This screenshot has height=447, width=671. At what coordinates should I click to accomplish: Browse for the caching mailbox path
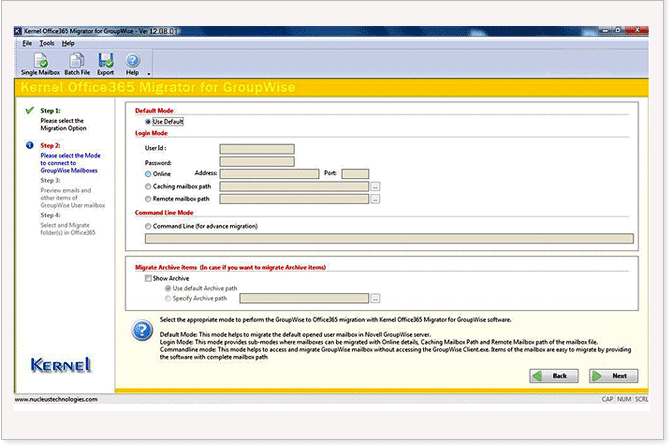pyautogui.click(x=375, y=187)
